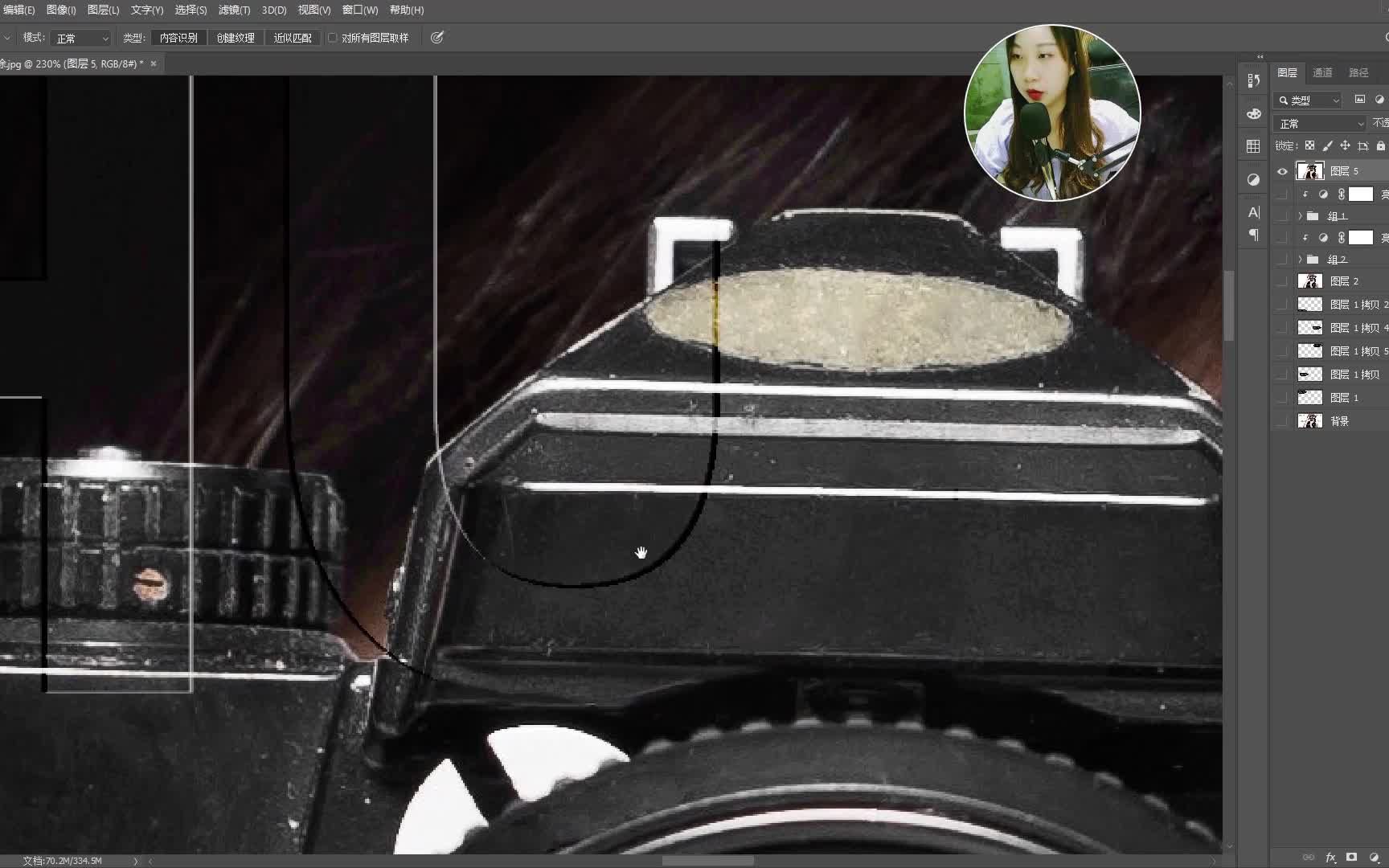Screen dimensions: 1389x868
Task: Lock image pixels brush icon
Action: coord(1327,145)
